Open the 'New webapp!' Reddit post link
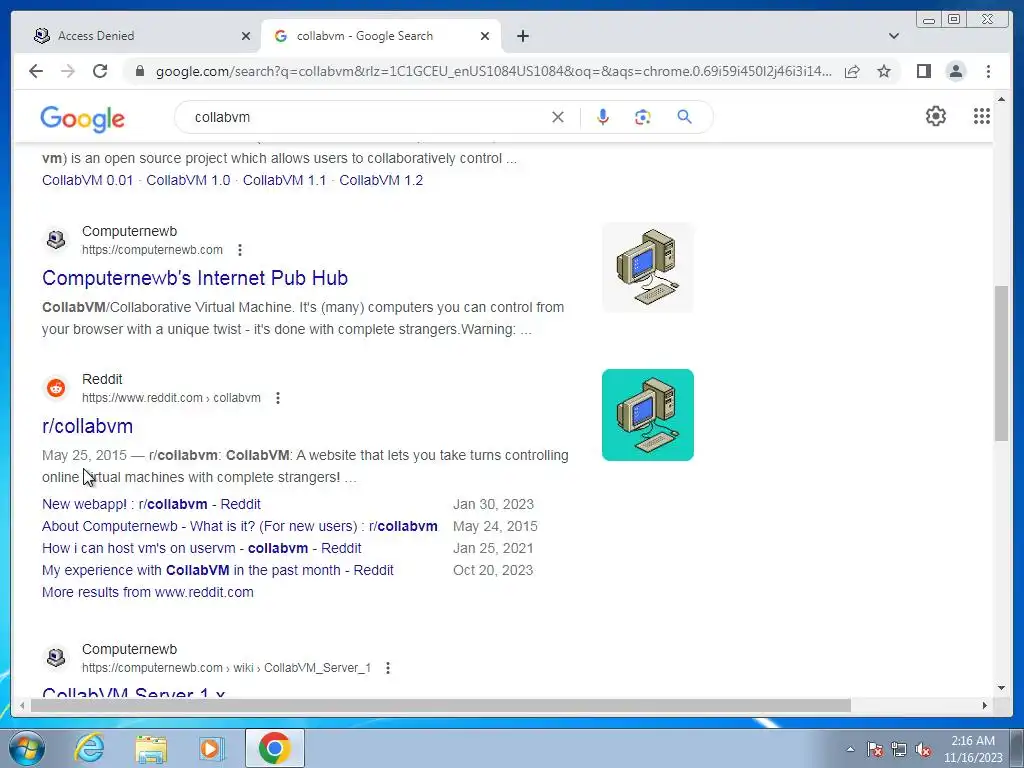 pyautogui.click(x=152, y=504)
